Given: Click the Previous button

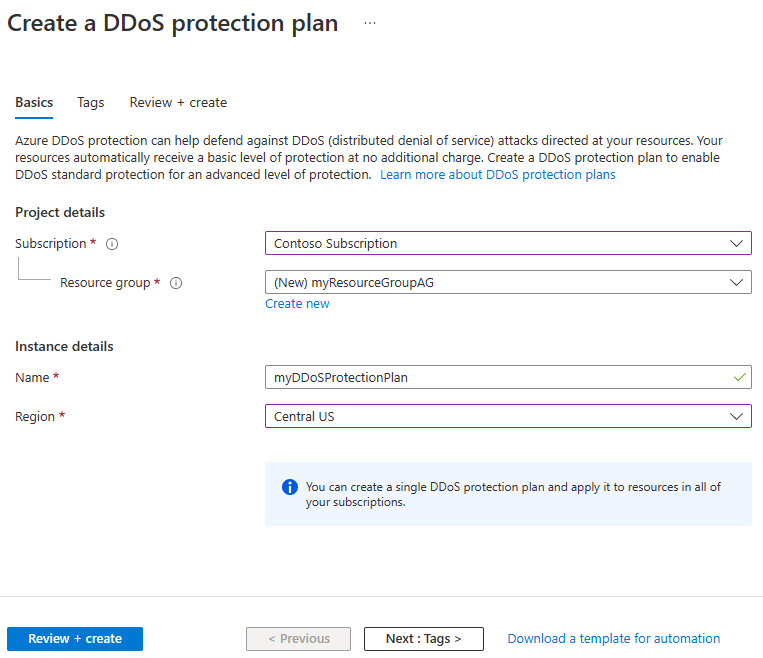Looking at the screenshot, I should (298, 639).
